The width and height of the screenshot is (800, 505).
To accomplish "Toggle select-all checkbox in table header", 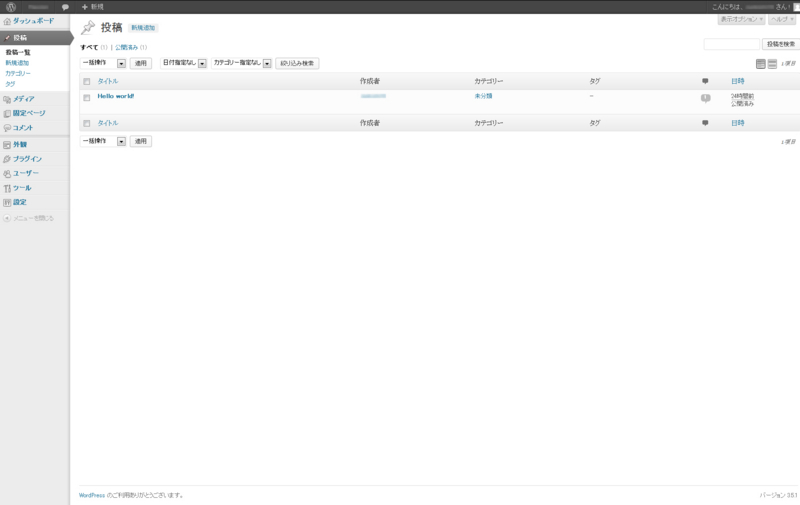I will (x=87, y=82).
